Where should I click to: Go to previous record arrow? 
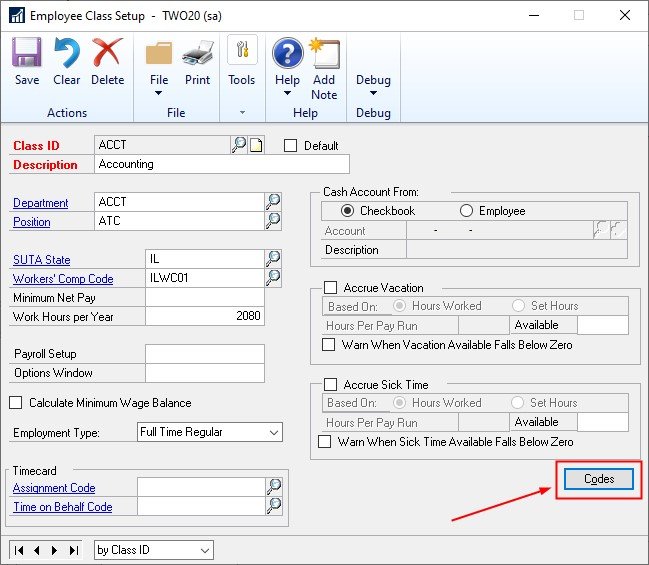[37, 550]
